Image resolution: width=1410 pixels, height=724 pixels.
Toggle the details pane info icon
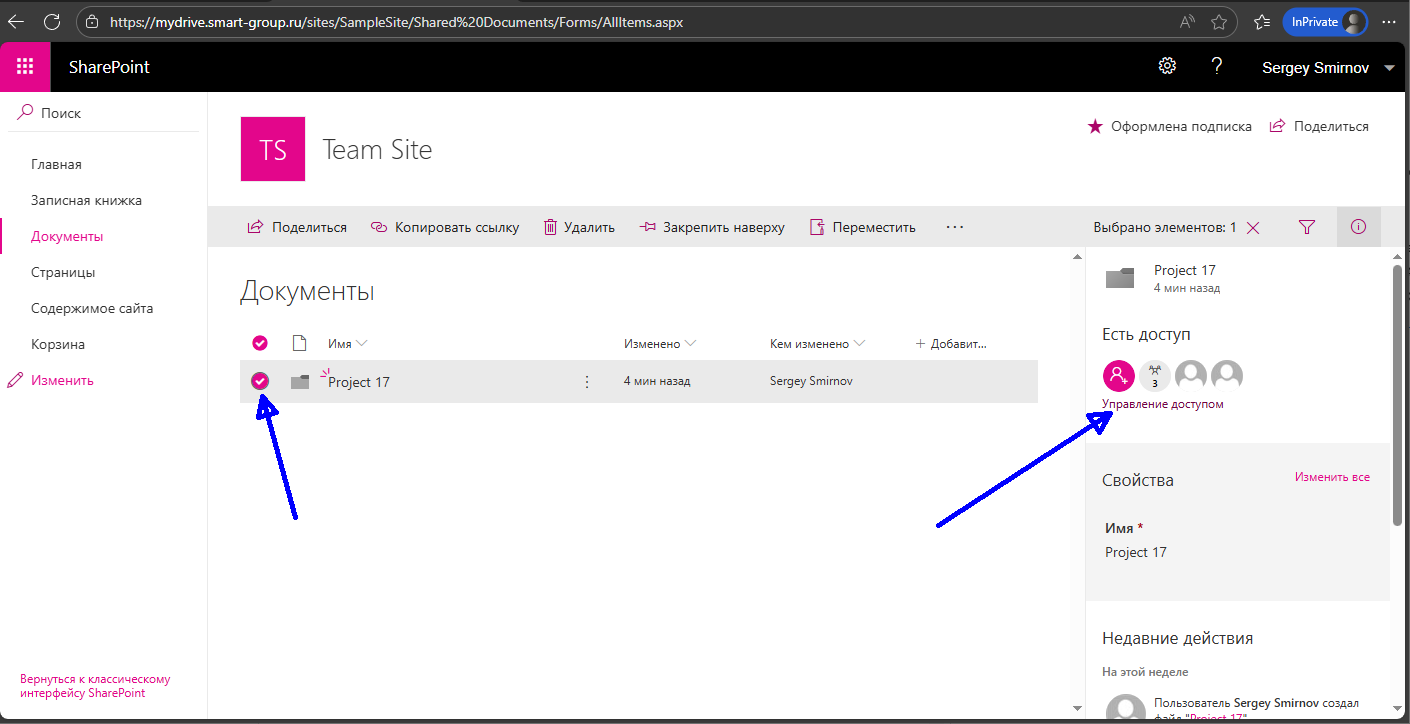(1358, 227)
